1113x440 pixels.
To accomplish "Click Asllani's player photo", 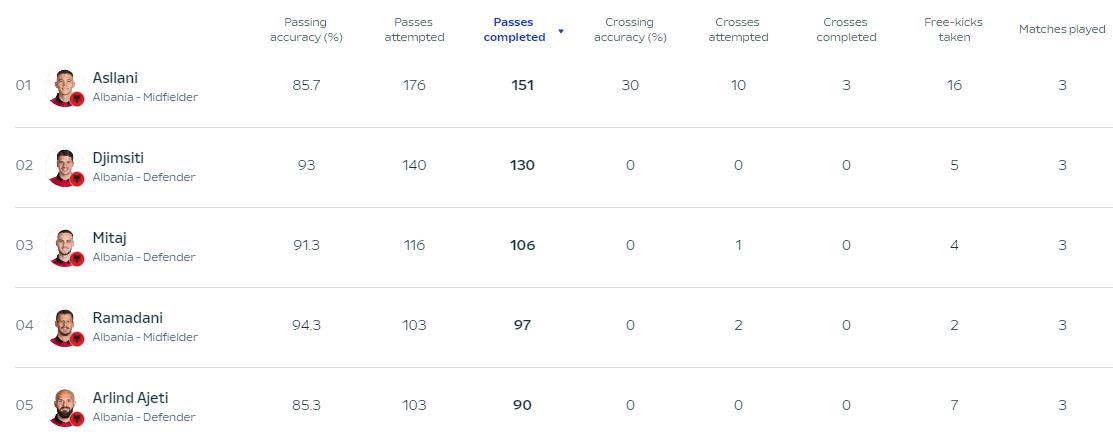I will 64,87.
